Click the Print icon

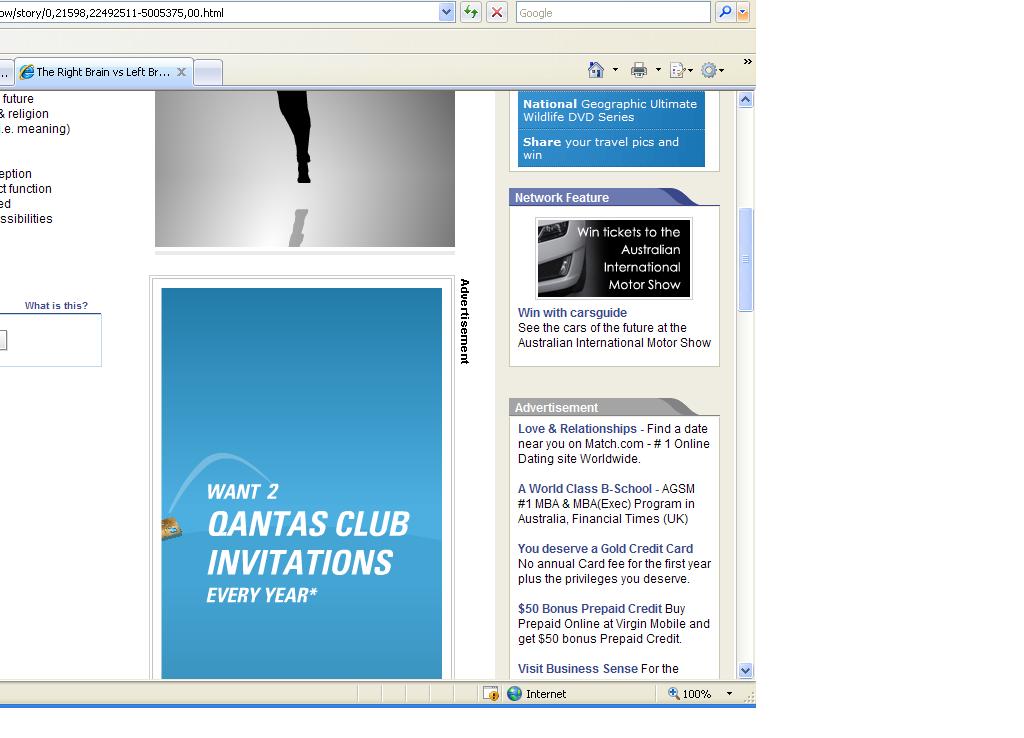pos(639,70)
